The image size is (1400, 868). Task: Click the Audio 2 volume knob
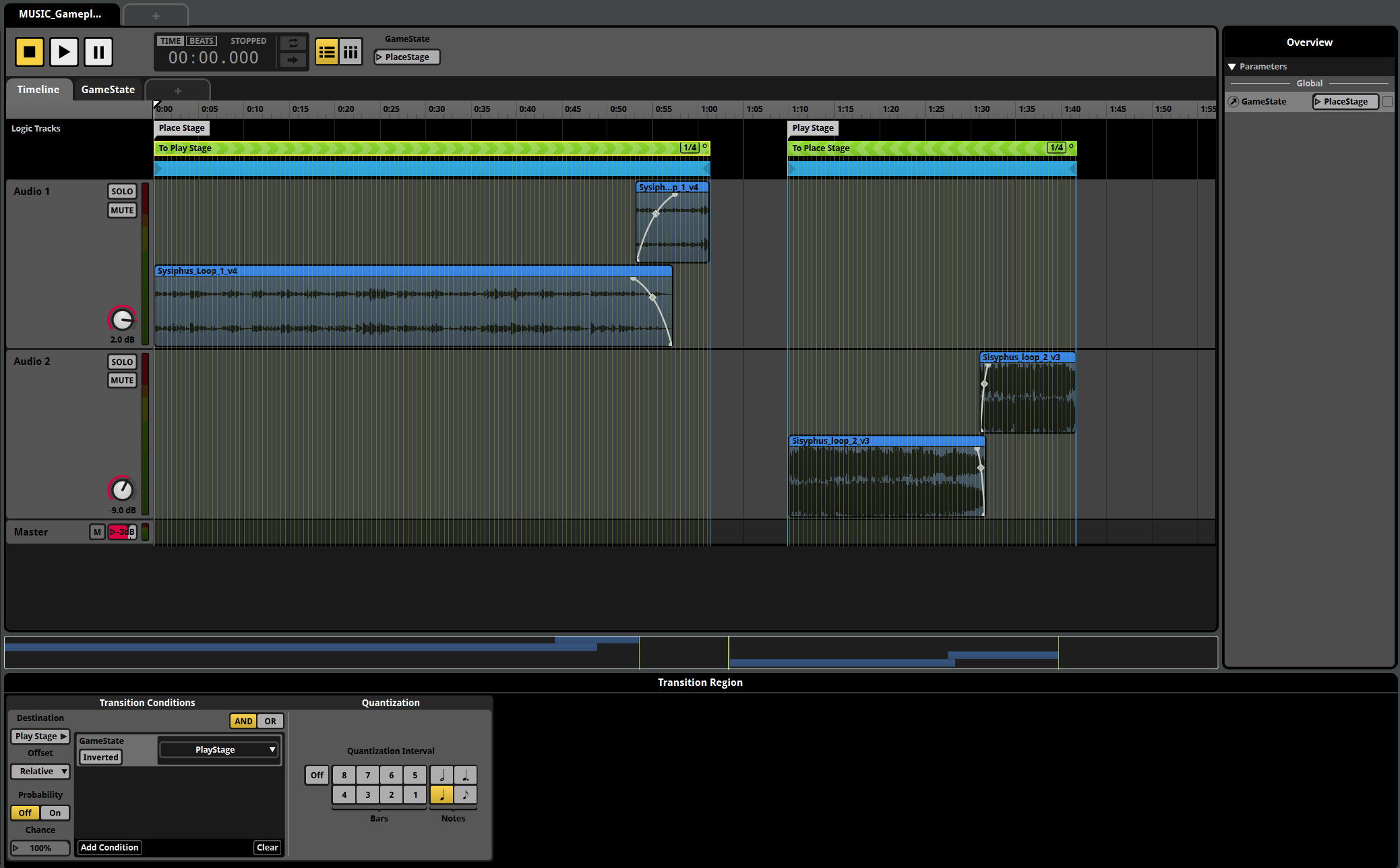[122, 490]
